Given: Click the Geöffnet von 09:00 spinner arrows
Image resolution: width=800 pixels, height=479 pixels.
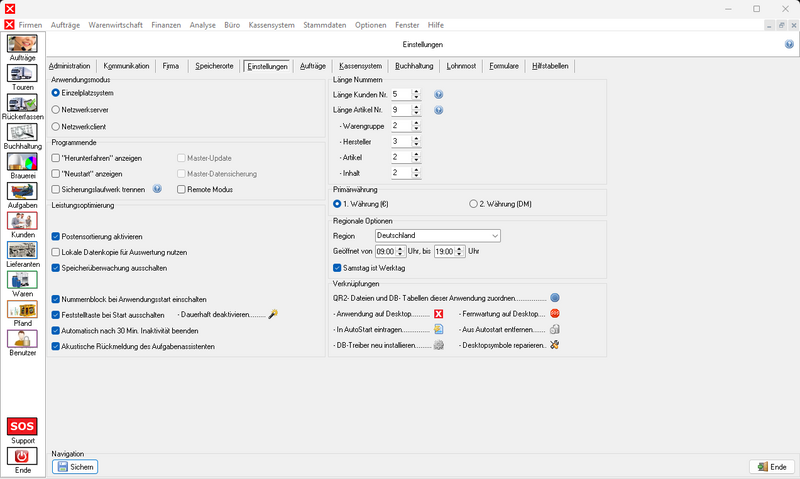Looking at the screenshot, I should click(x=400, y=251).
